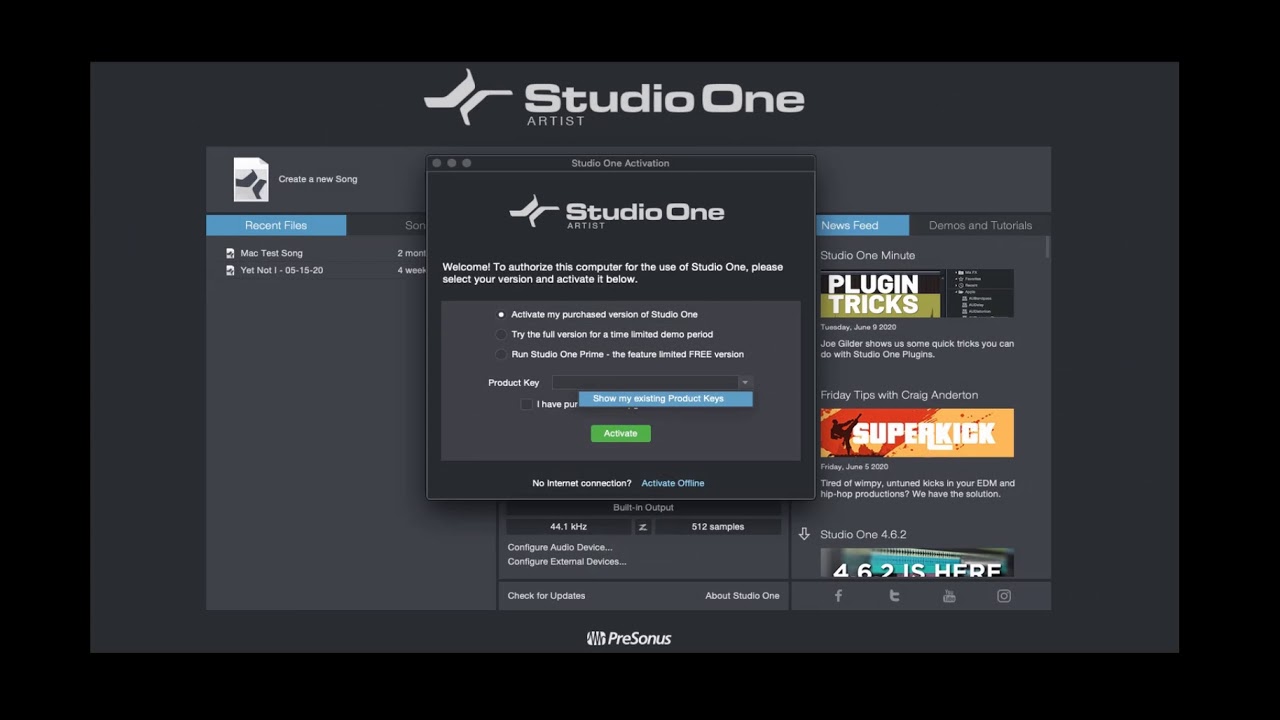Expand the Product Key dropdown arrow
Image resolution: width=1280 pixels, height=720 pixels.
(x=744, y=383)
